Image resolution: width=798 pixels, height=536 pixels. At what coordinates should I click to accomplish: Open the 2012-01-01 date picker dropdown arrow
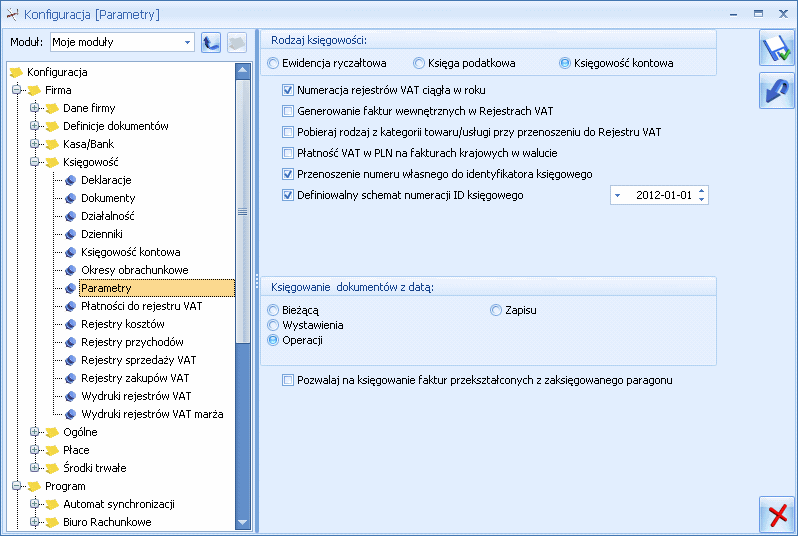618,195
